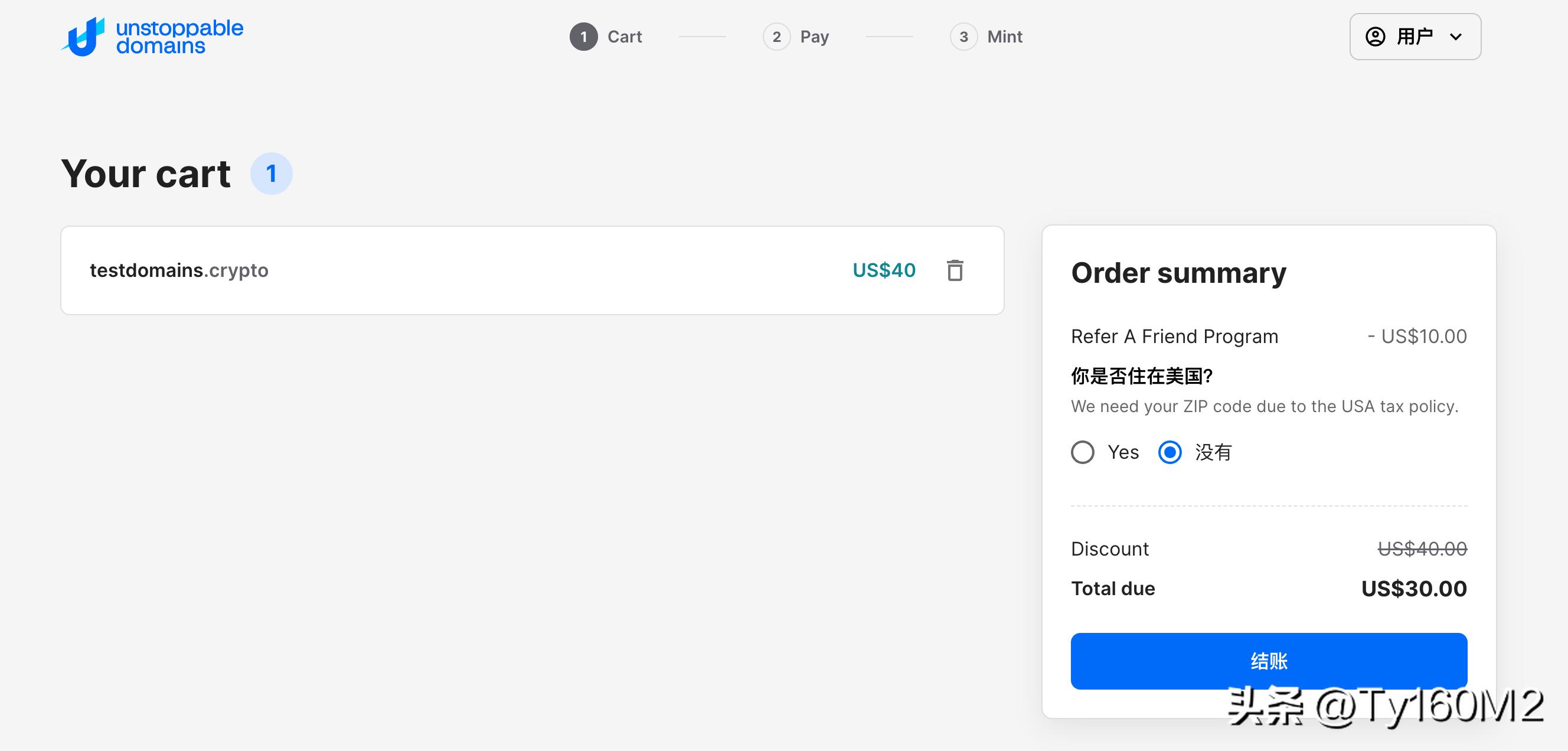Click the US$40 item price
Viewport: 1568px width, 751px height.
[x=884, y=270]
